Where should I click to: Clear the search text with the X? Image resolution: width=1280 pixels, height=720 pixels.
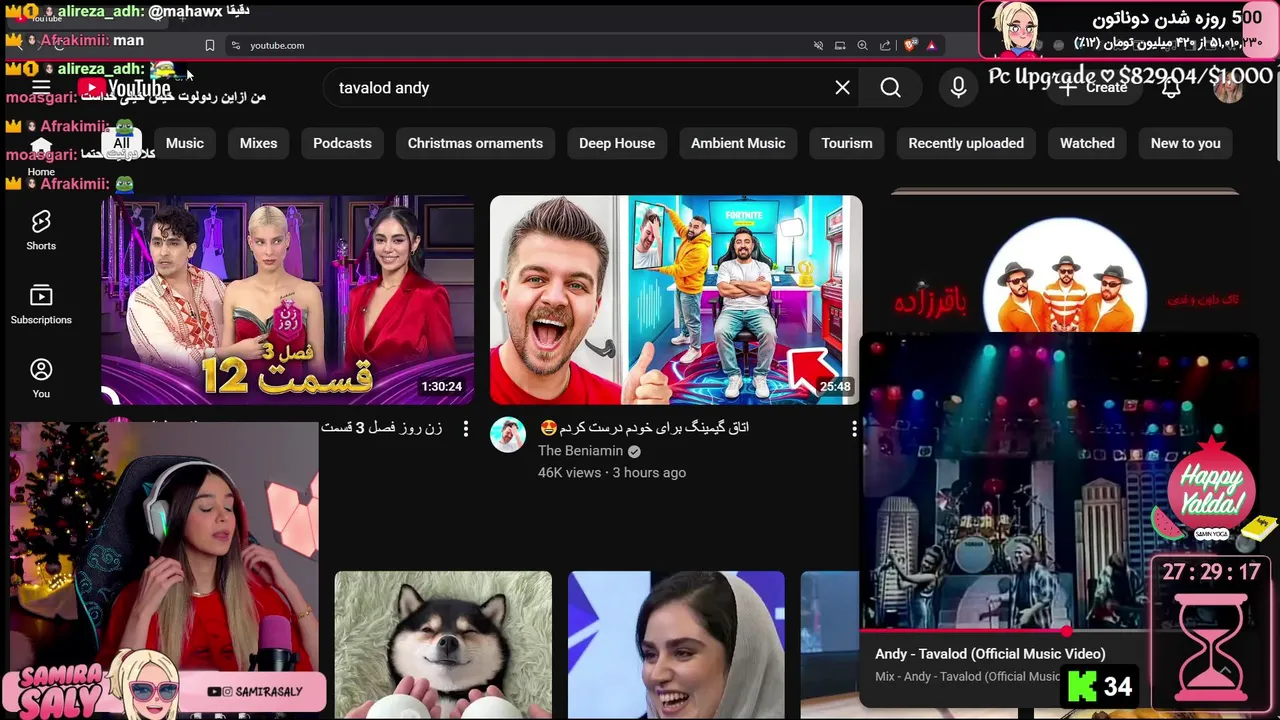tap(843, 88)
